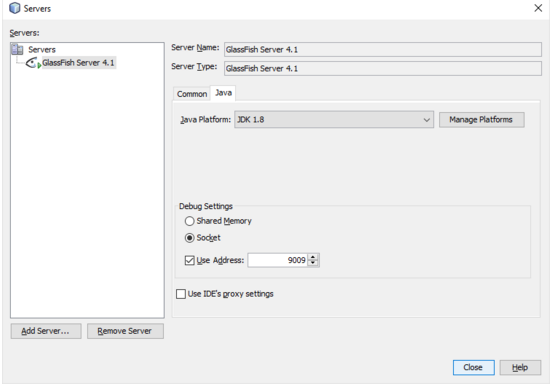552x389 pixels.
Task: Click the Server Name text field
Action: pos(383,50)
